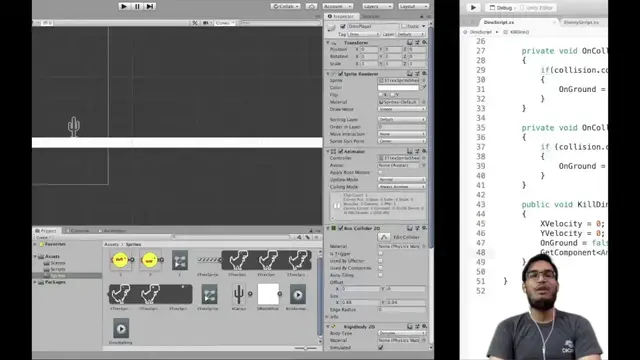The width and height of the screenshot is (640, 360).
Task: Select the Cactus sprite asset
Action: [x=239, y=295]
